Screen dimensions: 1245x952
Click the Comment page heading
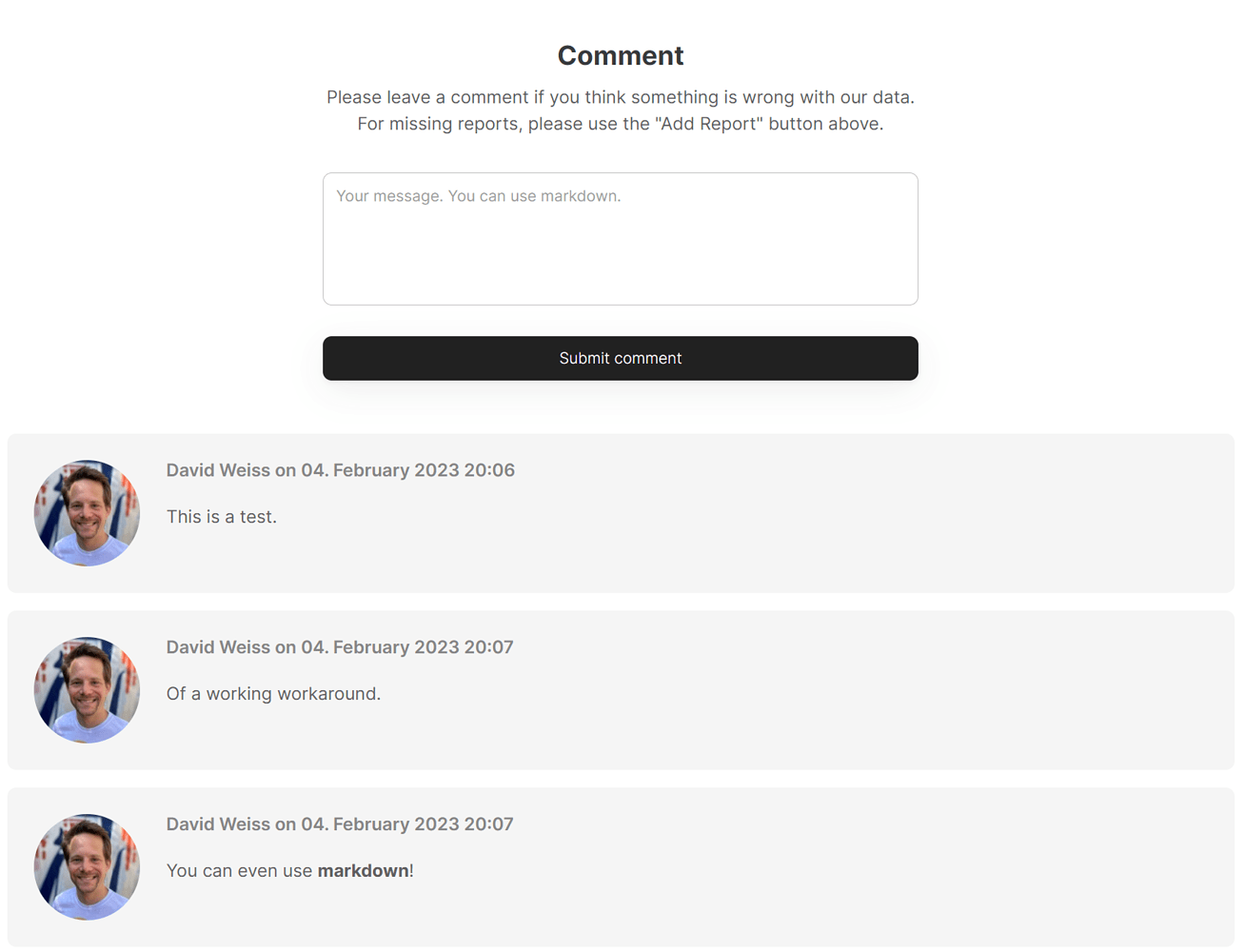pos(620,55)
